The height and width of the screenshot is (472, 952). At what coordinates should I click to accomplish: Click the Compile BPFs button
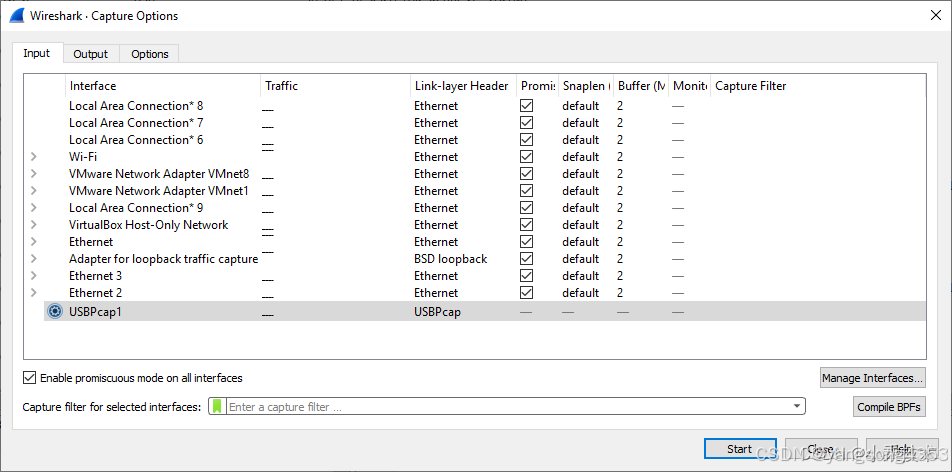pyautogui.click(x=889, y=407)
